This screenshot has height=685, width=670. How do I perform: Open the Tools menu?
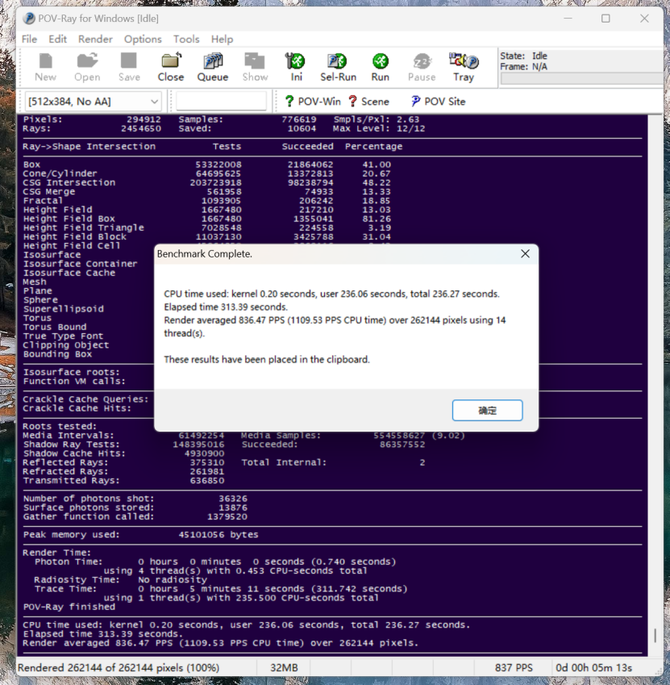coord(186,39)
